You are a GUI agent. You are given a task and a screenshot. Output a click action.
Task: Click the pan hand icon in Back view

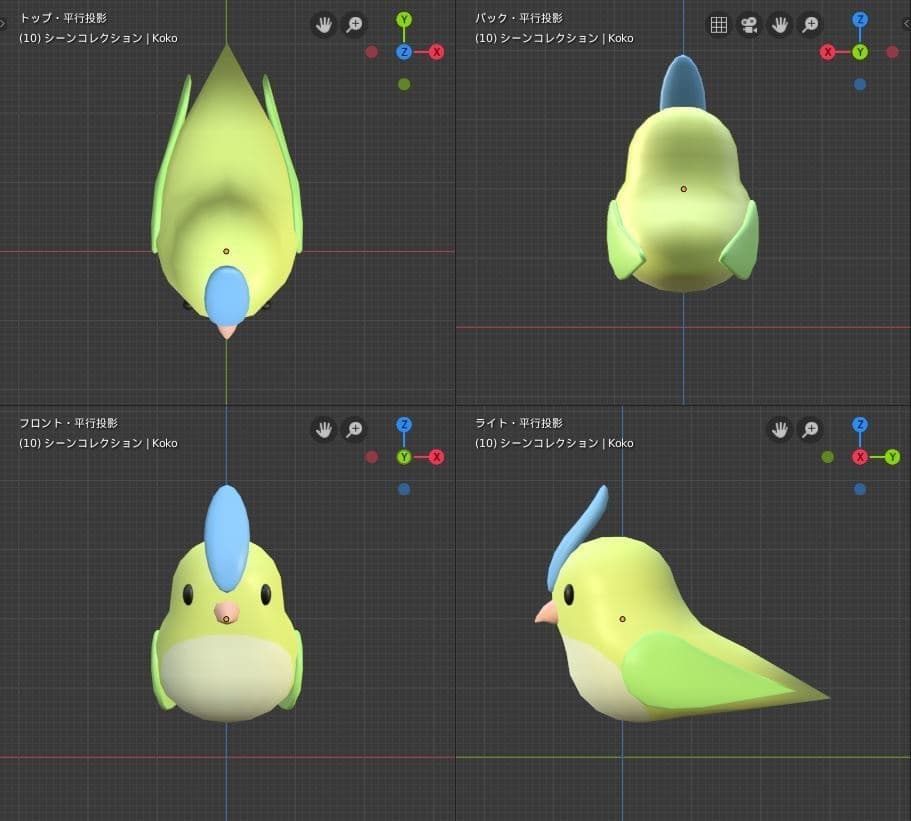[x=779, y=25]
